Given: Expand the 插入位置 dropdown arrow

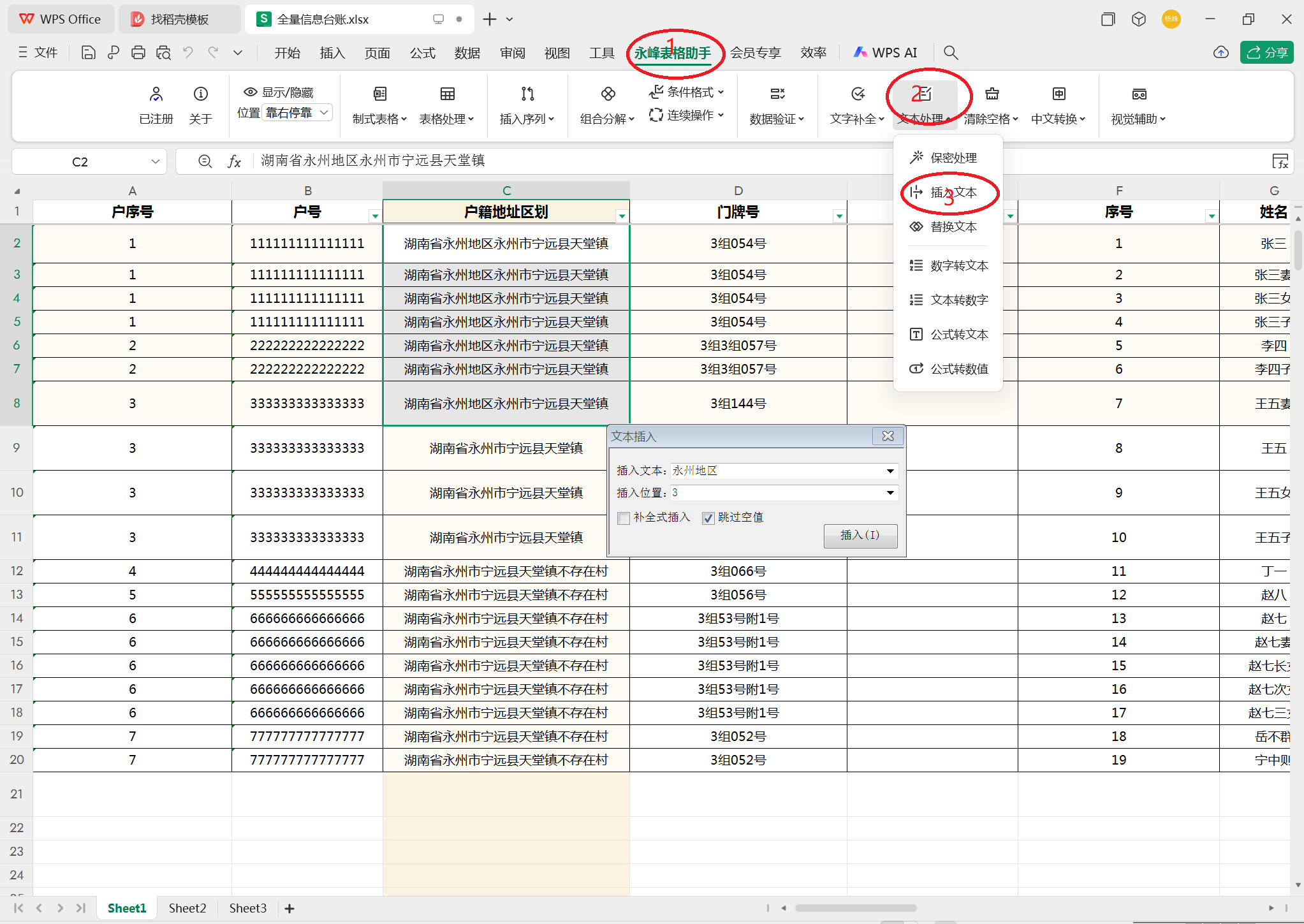Looking at the screenshot, I should pyautogui.click(x=890, y=493).
